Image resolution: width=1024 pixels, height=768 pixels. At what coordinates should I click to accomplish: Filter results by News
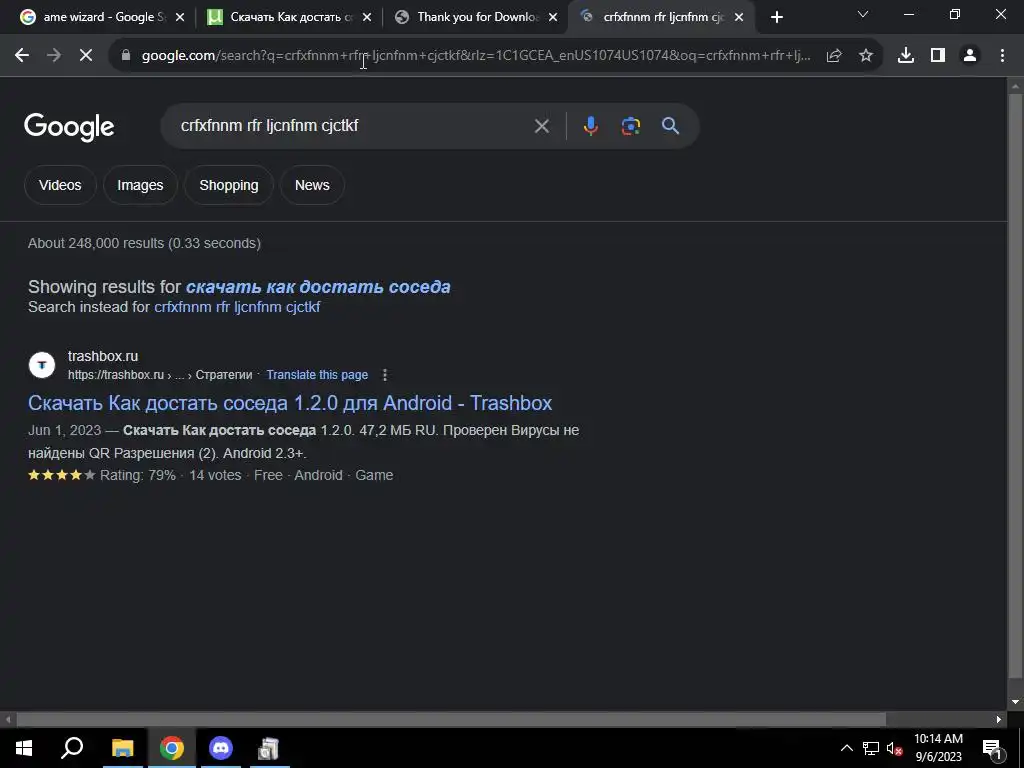click(x=312, y=185)
